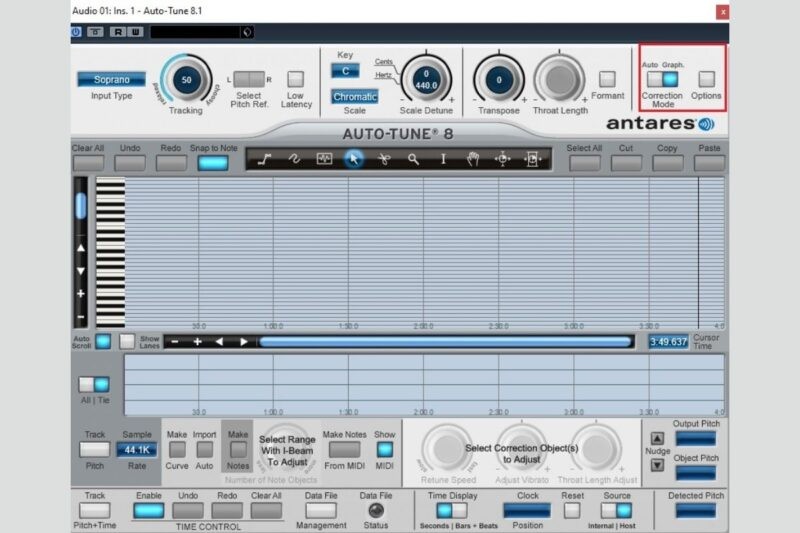Click the Paste button

point(709,163)
